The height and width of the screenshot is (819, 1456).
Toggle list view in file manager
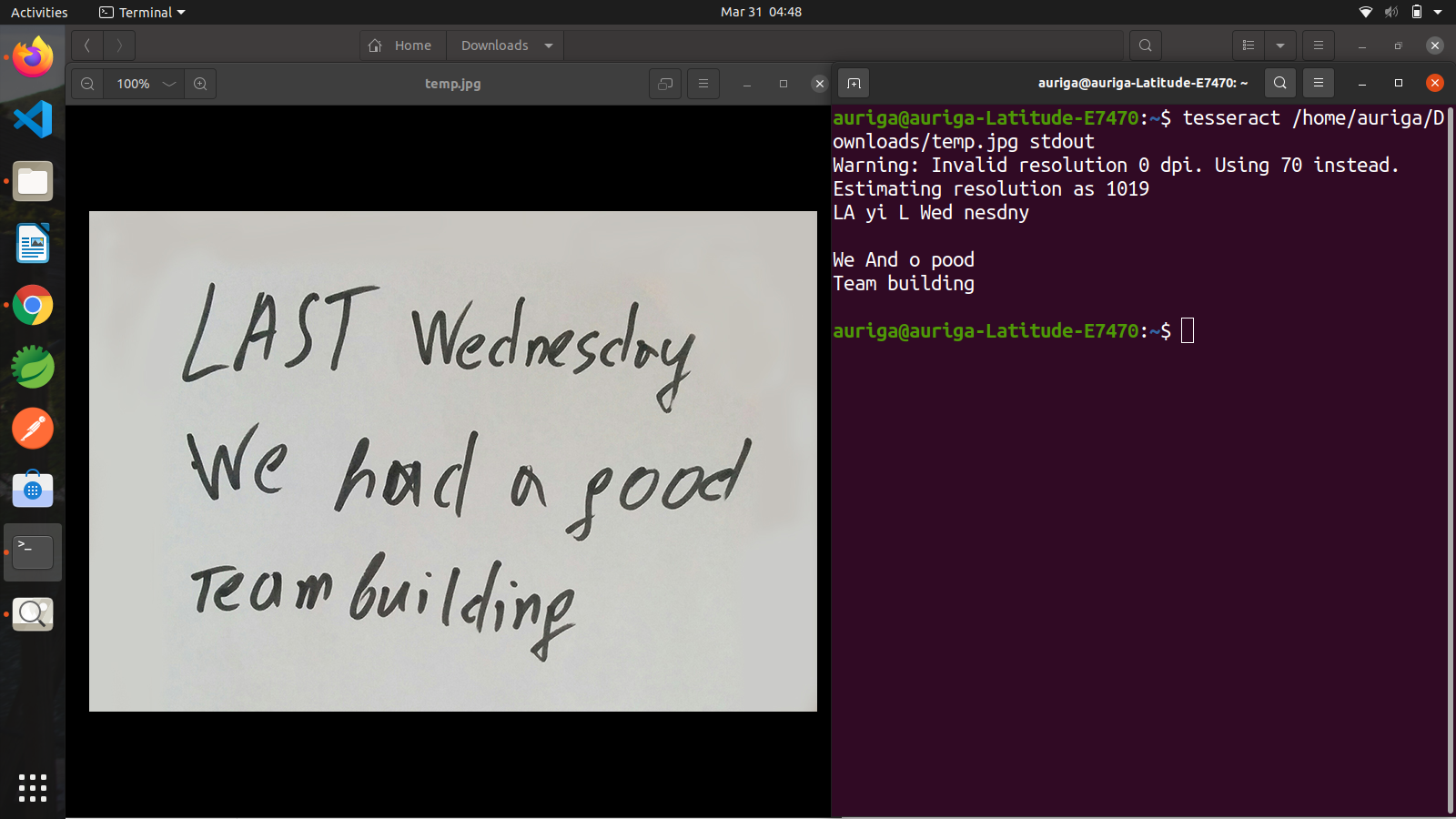click(1249, 45)
